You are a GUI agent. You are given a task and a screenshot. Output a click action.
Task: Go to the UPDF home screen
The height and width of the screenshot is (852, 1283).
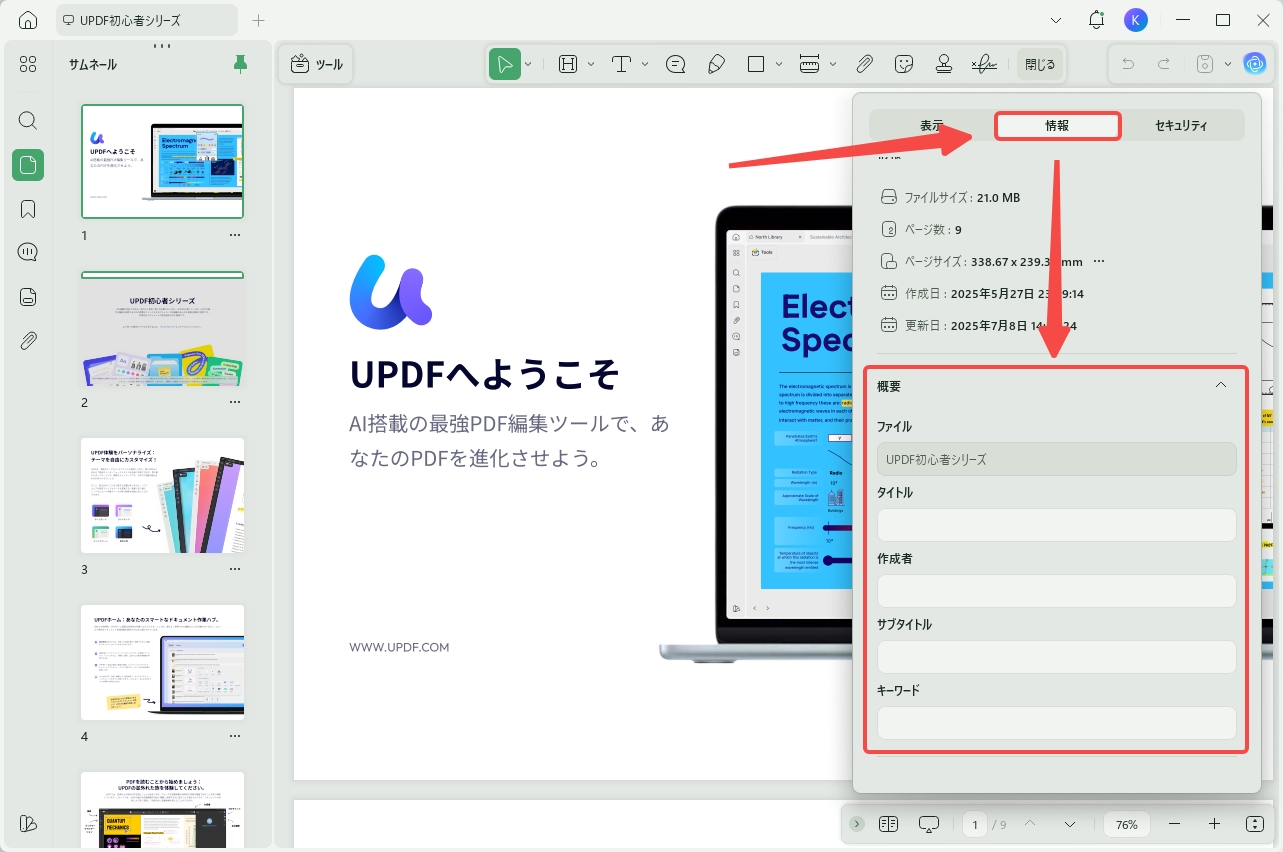(x=28, y=20)
